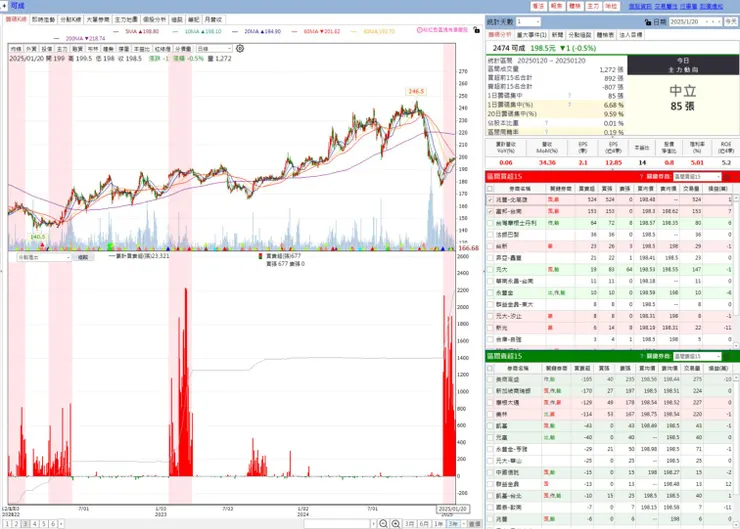Check the 中國信託 broker checkbox
This screenshot has height=529, width=740.
click(490, 472)
